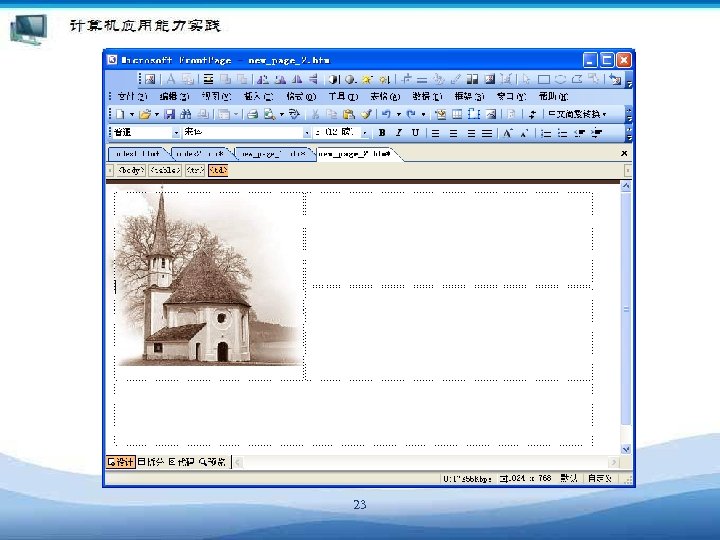
Task: Toggle Underline formatting
Action: 416,133
